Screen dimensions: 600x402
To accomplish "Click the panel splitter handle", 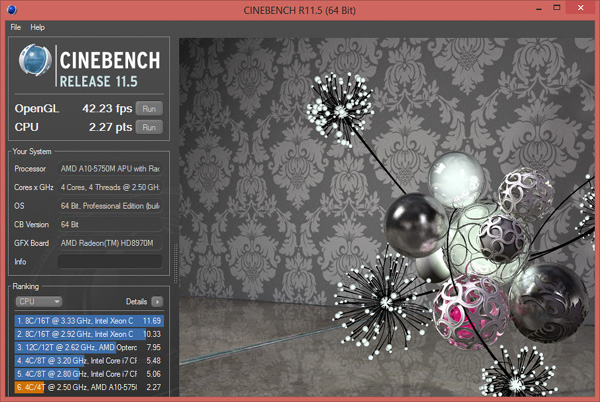I will tap(176, 264).
